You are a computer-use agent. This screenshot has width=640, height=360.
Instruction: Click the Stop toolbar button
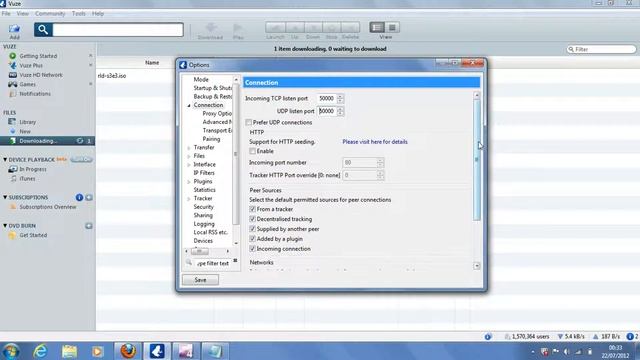click(331, 28)
